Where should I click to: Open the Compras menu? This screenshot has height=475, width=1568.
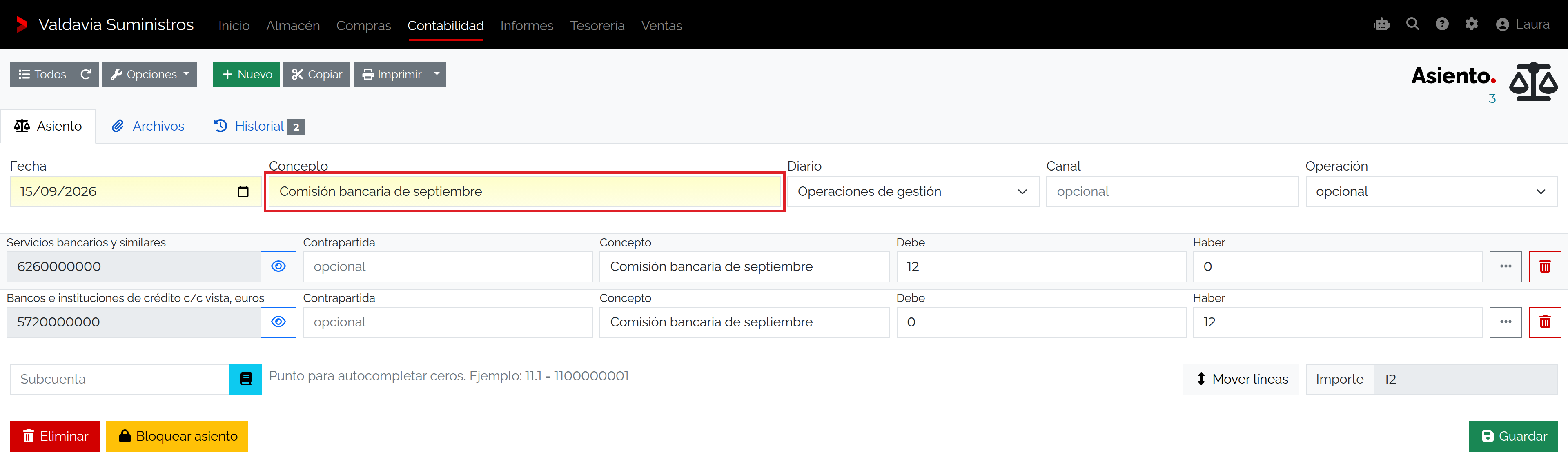click(x=363, y=26)
